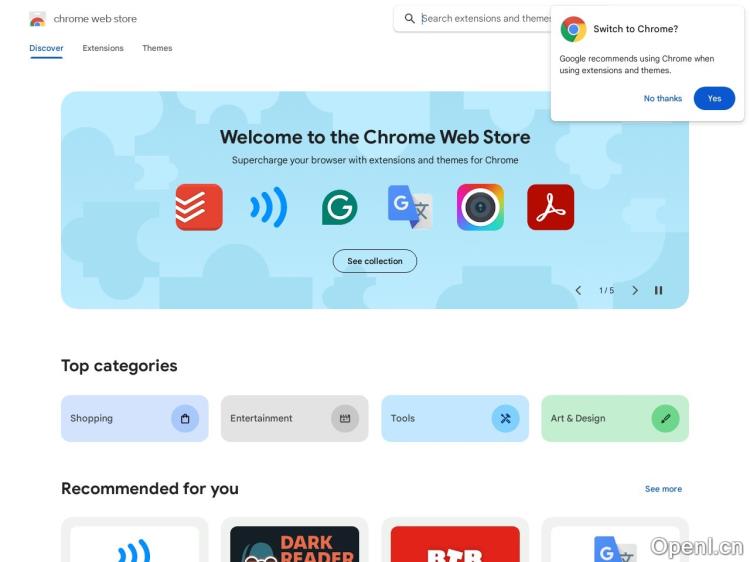Open the rainbow camera lens extension icon
This screenshot has width=750, height=562.
(x=480, y=207)
